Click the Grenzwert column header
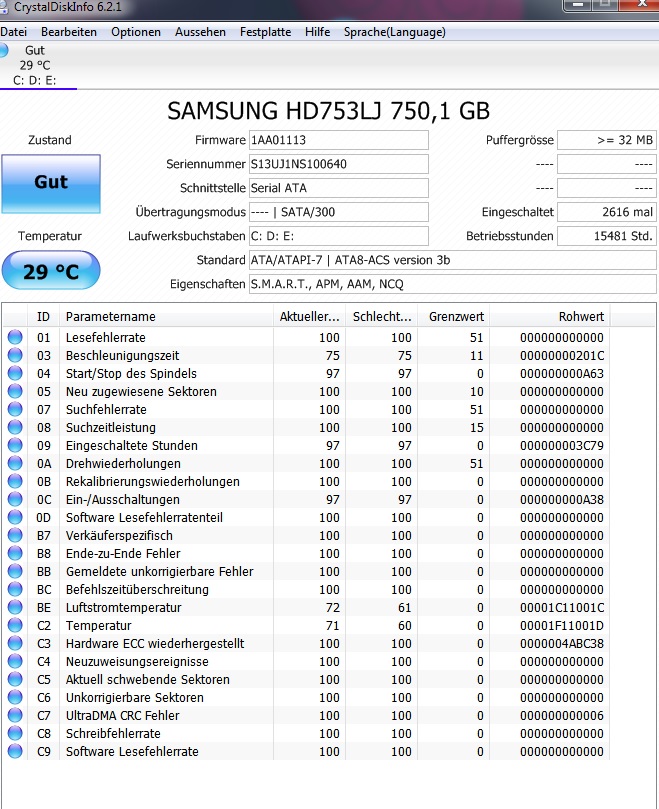Screen dimensions: 659x809 coord(454,317)
